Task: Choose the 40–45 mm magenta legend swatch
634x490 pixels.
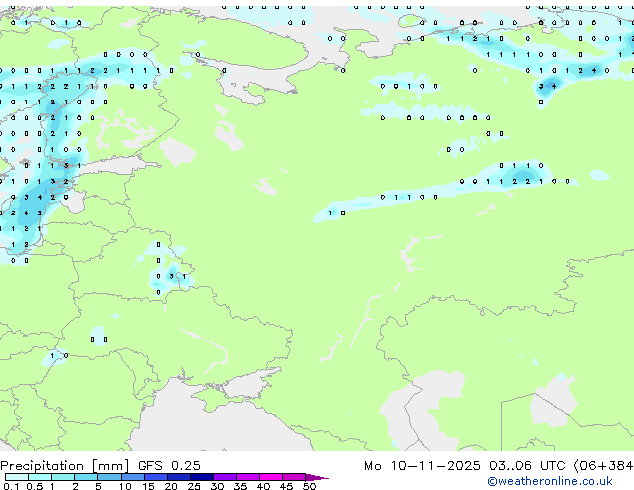Action: coord(271,477)
